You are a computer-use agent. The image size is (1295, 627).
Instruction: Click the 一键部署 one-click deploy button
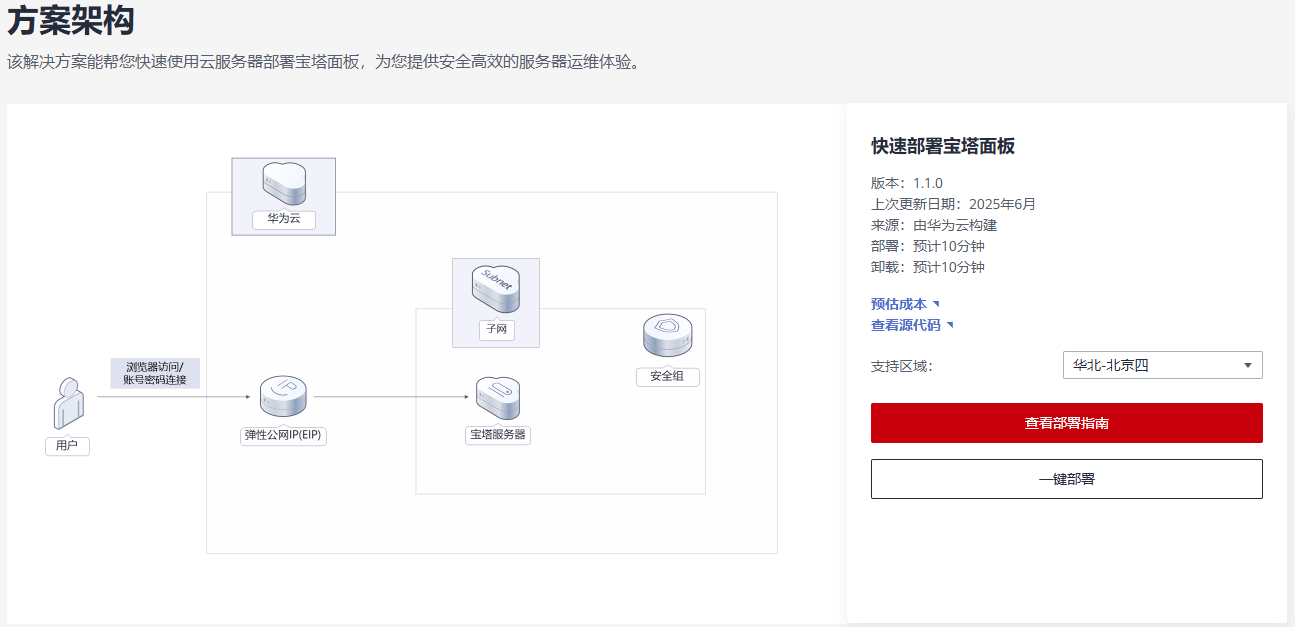click(x=1066, y=479)
